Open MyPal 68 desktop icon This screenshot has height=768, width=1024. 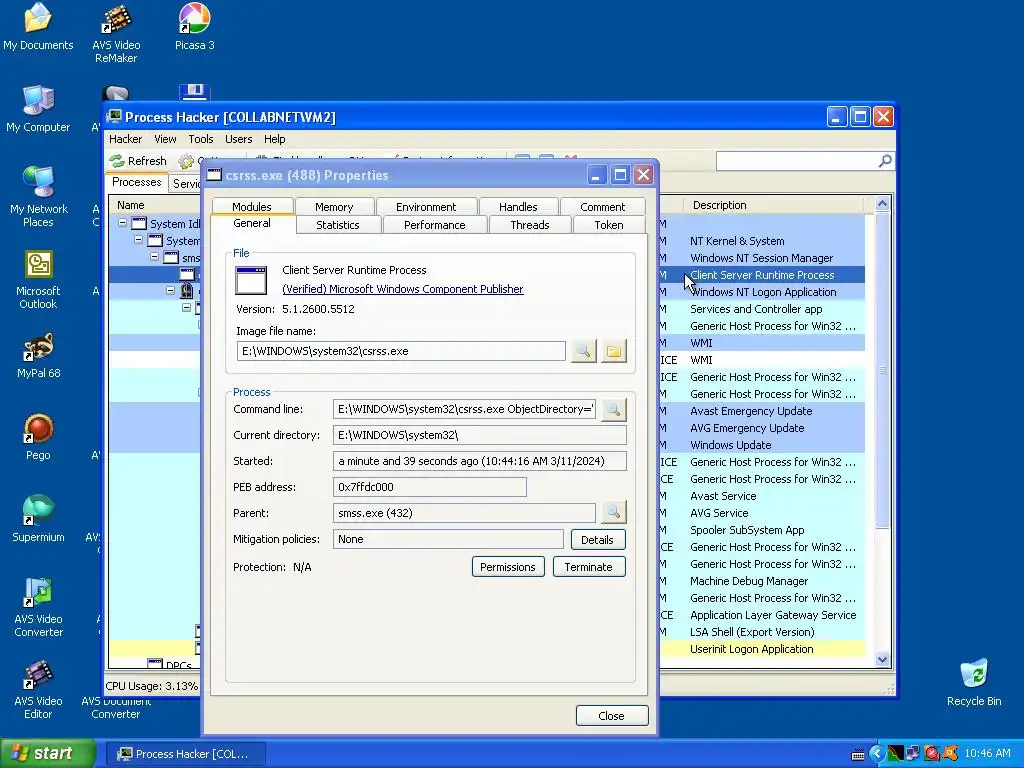pos(38,355)
